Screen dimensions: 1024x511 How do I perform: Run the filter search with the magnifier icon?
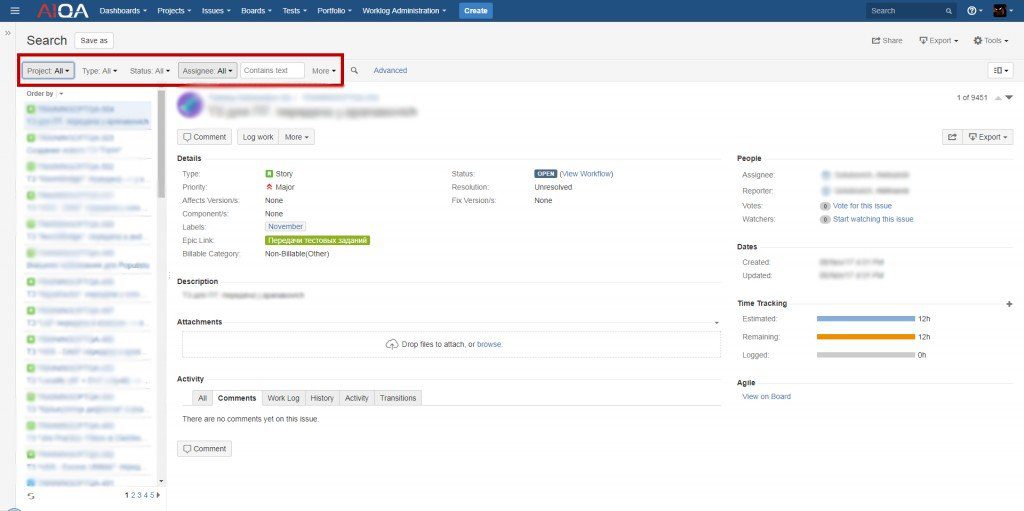click(354, 70)
